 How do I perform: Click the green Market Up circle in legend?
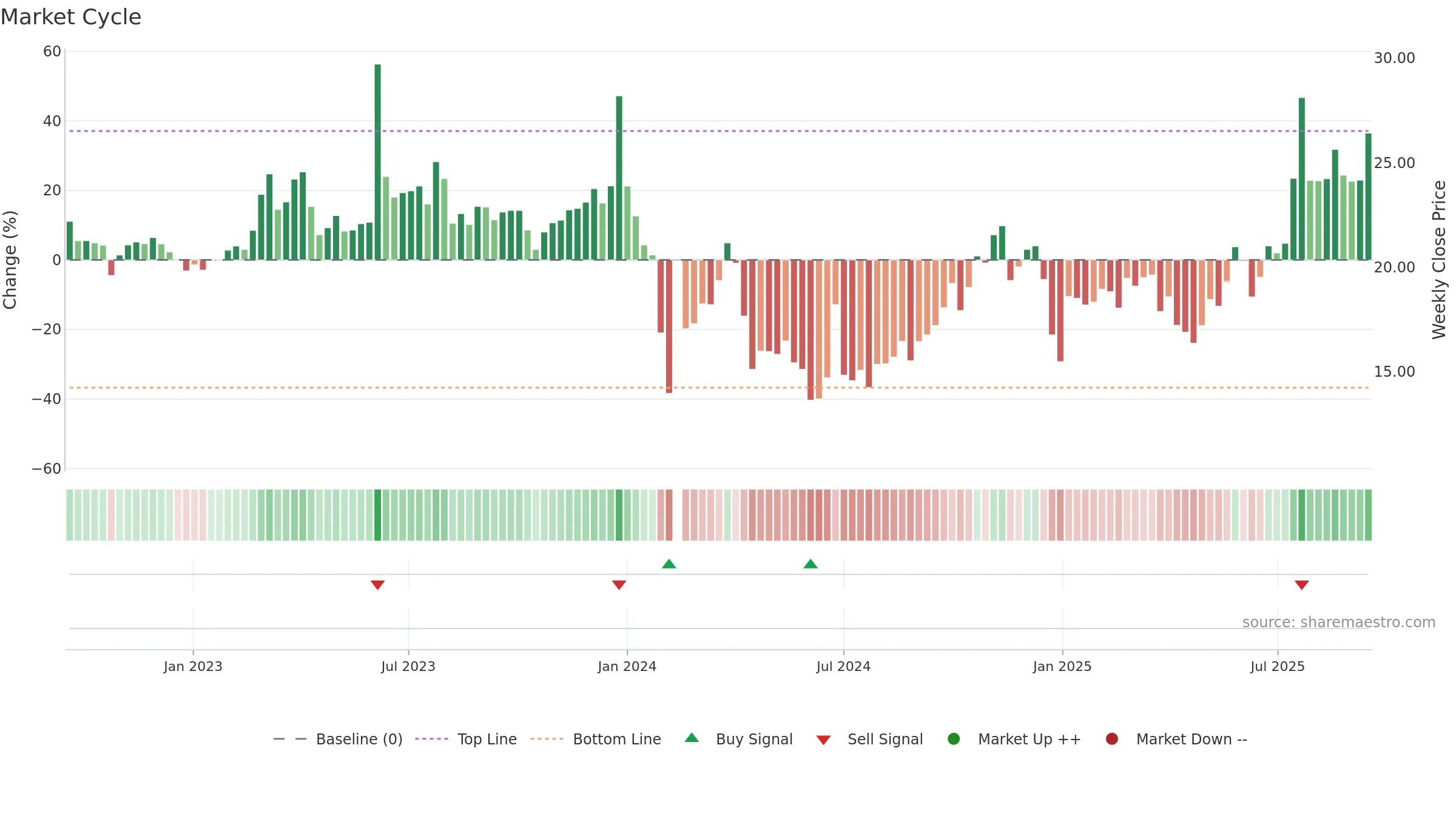click(x=954, y=739)
